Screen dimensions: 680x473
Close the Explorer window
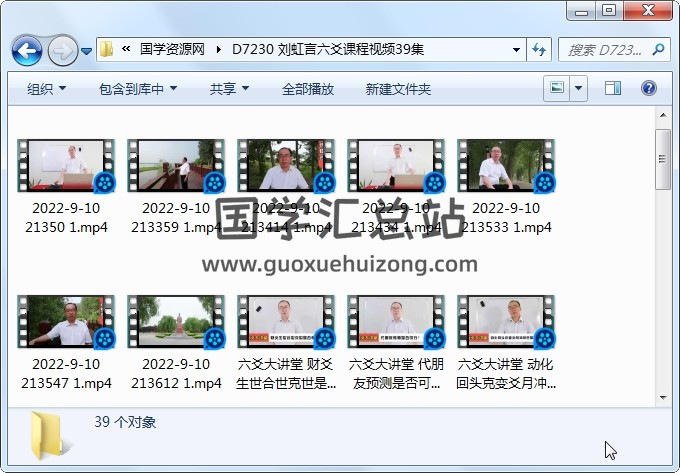pos(648,11)
